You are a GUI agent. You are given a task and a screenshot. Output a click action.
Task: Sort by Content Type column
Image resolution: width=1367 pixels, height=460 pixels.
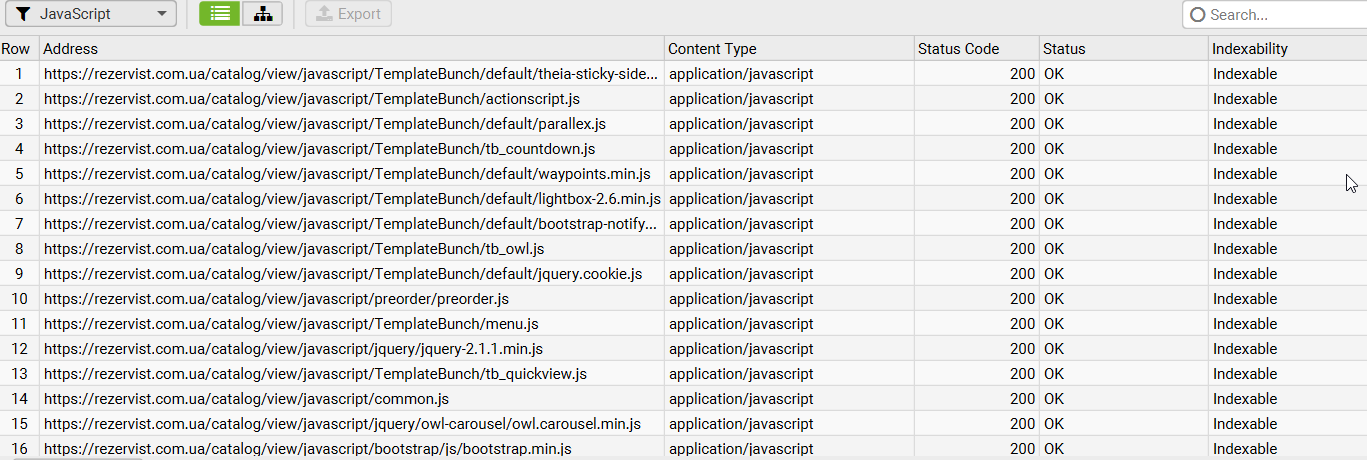click(x=712, y=48)
